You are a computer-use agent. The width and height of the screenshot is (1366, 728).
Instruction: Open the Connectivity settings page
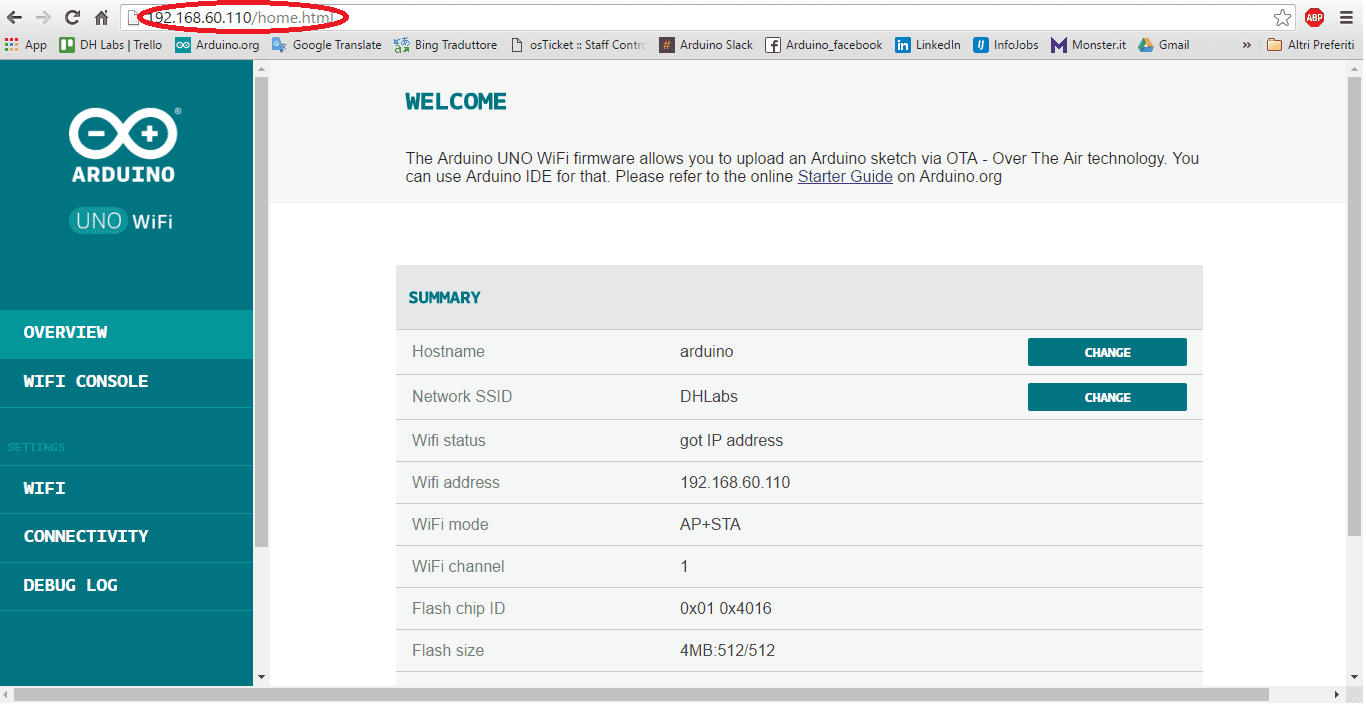point(86,537)
